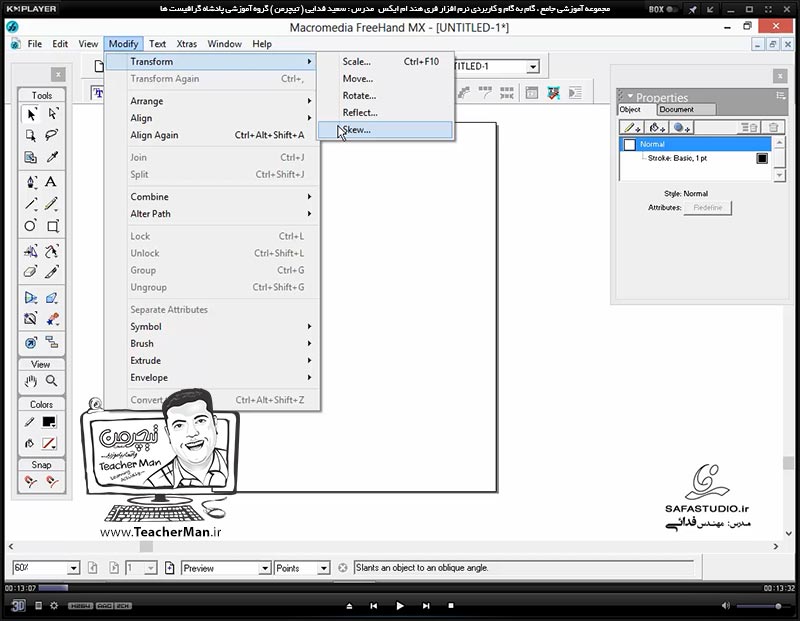
Task: Select the Trace tool
Action: (31, 319)
